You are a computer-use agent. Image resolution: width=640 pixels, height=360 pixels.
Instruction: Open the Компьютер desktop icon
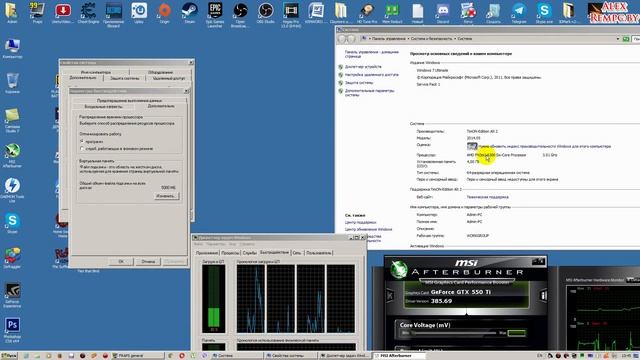12,48
